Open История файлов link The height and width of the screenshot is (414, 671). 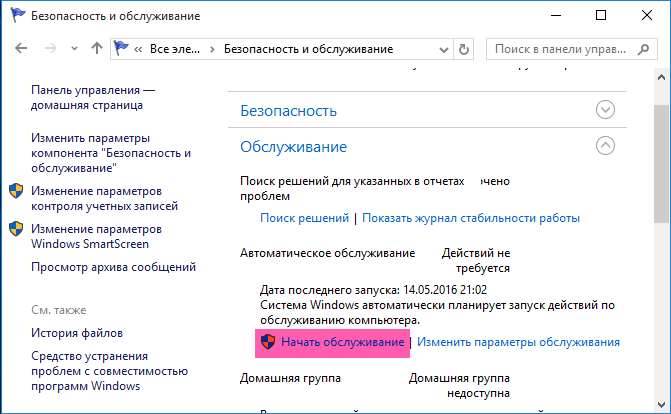[x=77, y=332]
